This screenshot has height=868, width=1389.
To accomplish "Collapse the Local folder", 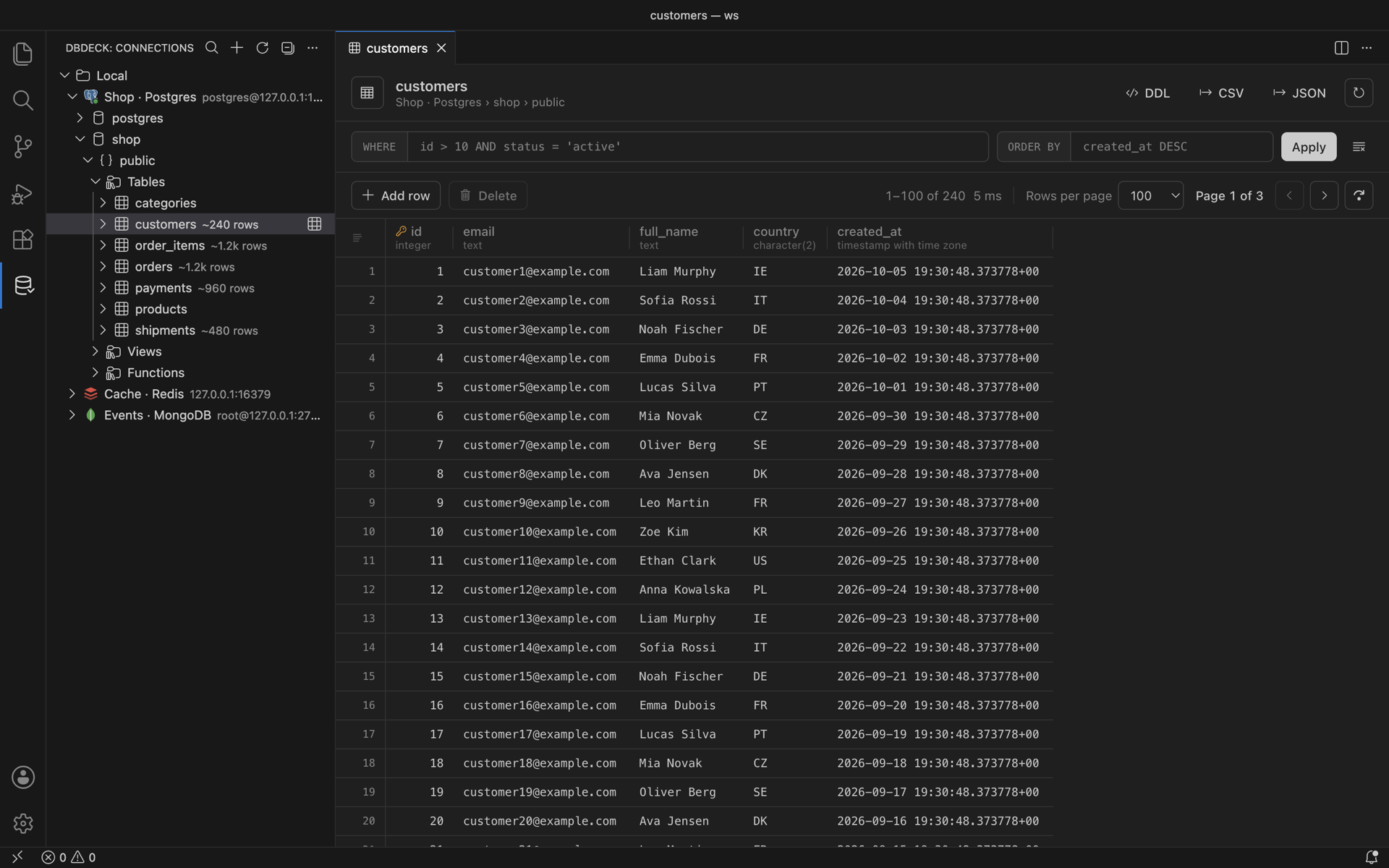I will (64, 75).
